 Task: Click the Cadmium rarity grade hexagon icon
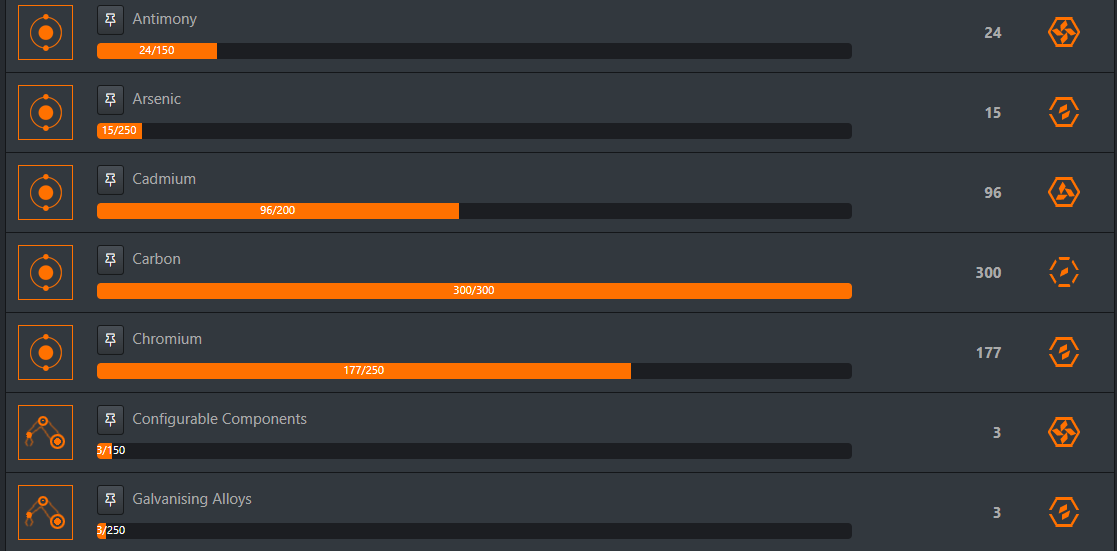click(x=1064, y=192)
